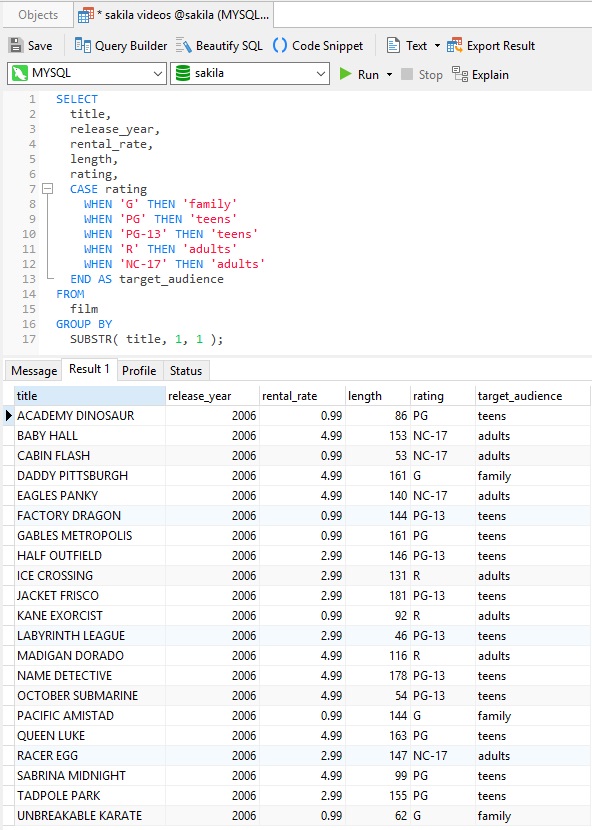Run the query with green play icon
The height and width of the screenshot is (830, 592).
click(x=346, y=74)
